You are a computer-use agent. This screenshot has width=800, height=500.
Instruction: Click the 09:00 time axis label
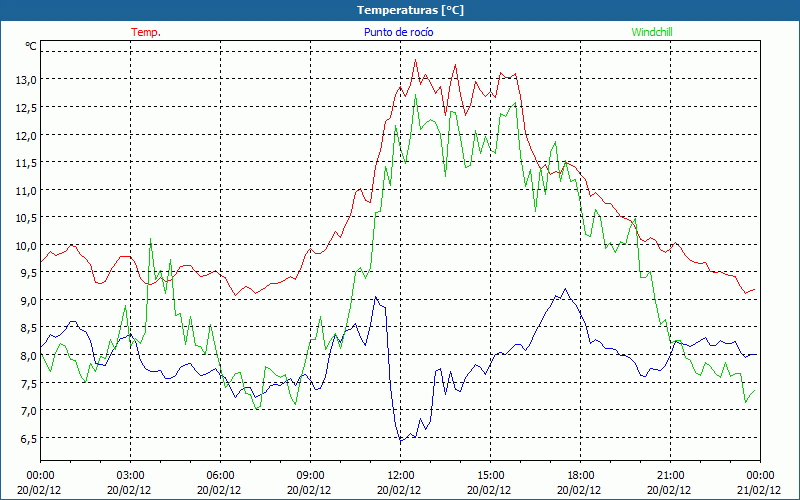pyautogui.click(x=310, y=476)
